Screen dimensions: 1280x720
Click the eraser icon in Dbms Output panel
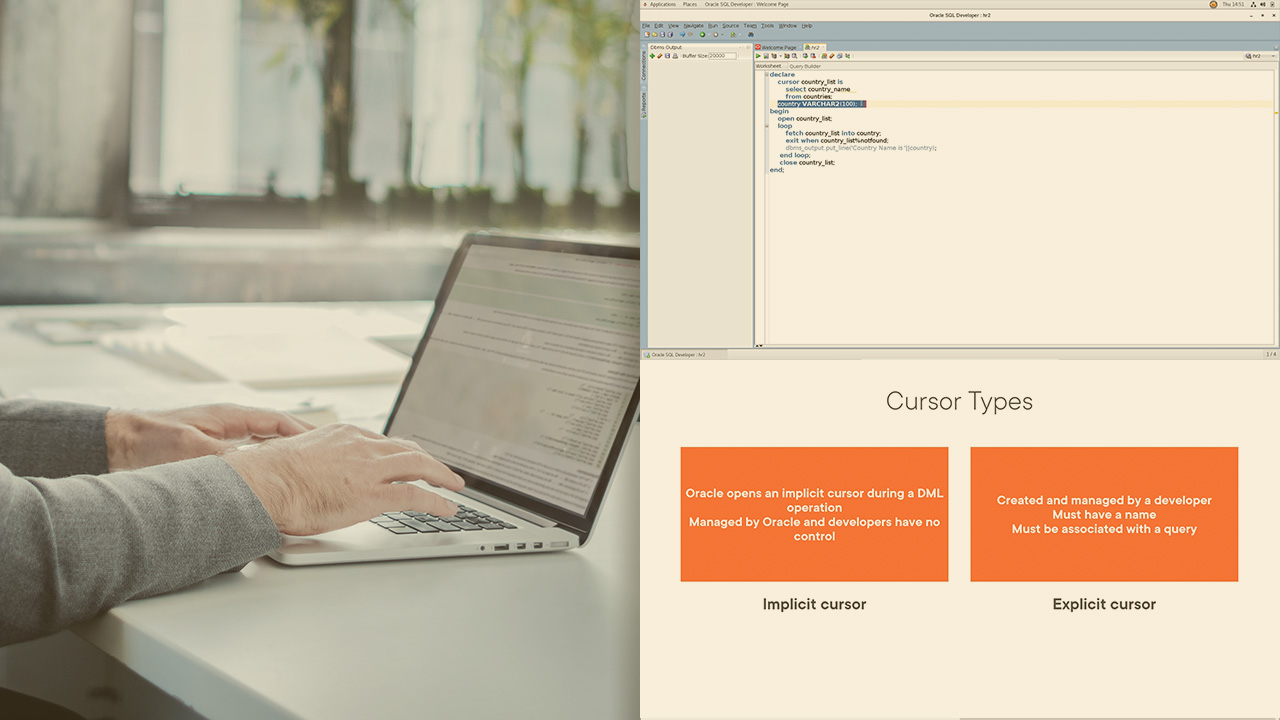pos(660,56)
